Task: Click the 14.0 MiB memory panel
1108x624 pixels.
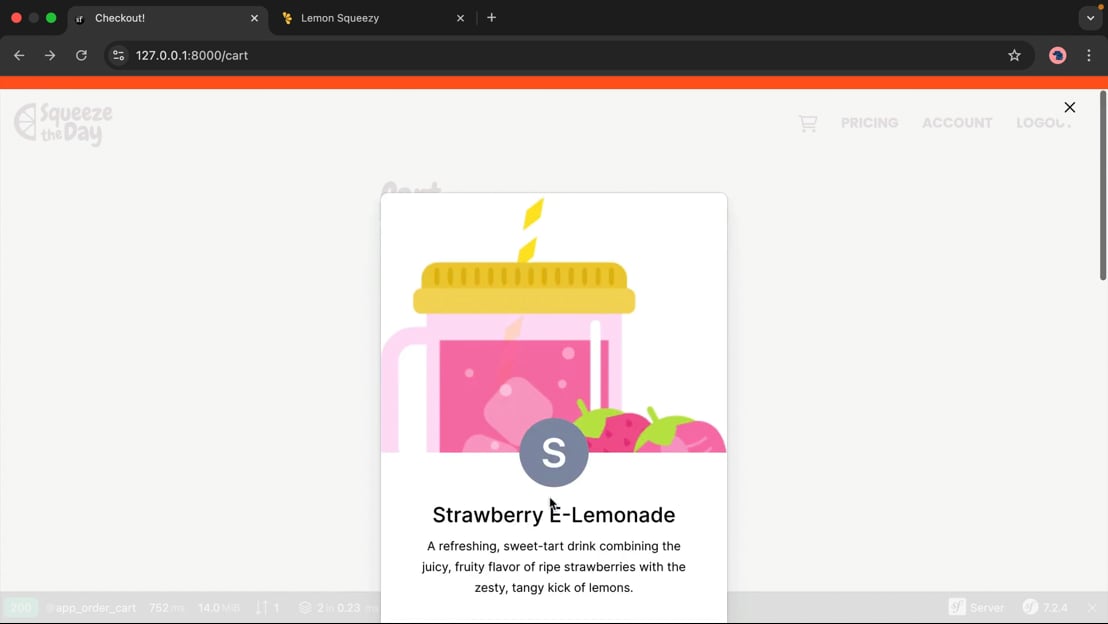Action: [219, 608]
